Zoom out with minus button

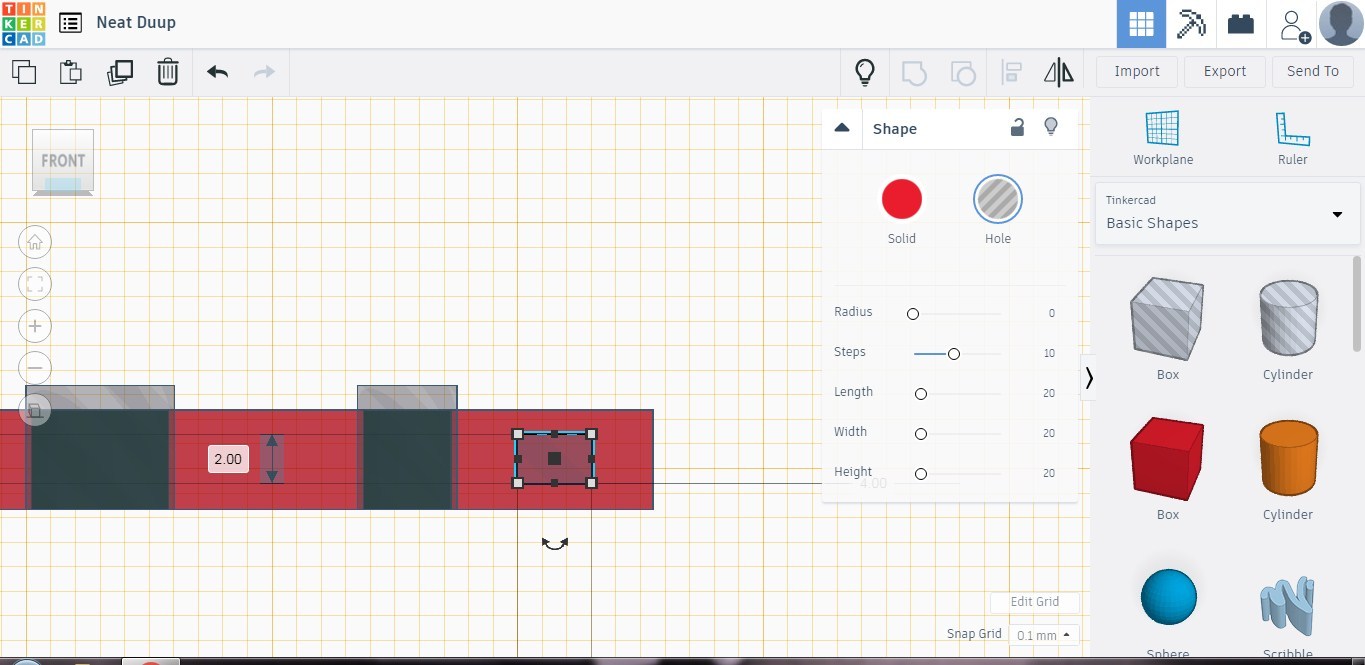click(35, 368)
